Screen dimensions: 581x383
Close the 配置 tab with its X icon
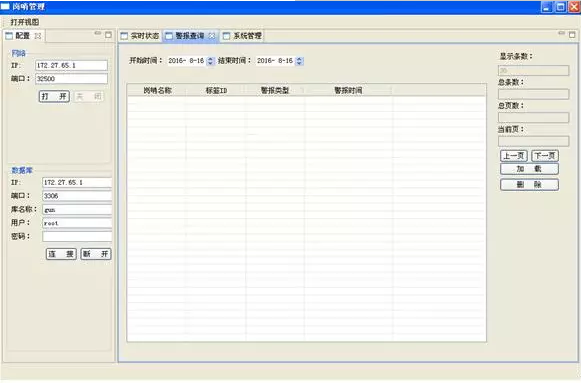(x=38, y=36)
